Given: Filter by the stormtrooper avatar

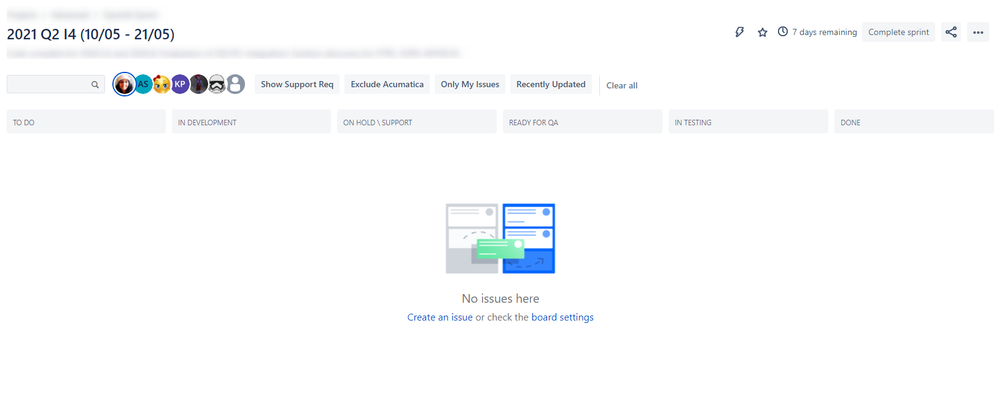Looking at the screenshot, I should [x=217, y=84].
